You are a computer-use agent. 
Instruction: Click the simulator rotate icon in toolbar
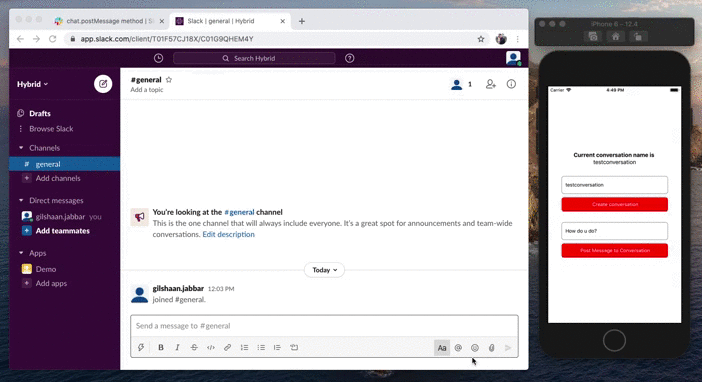coord(638,37)
